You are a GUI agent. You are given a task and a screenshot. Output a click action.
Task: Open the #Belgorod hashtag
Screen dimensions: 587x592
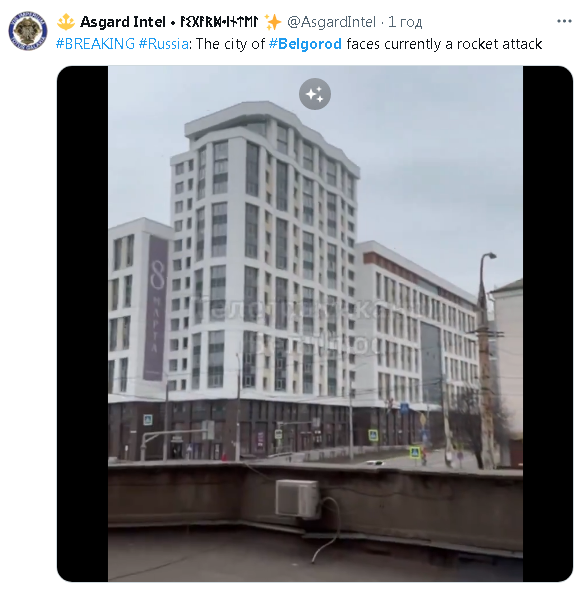tap(305, 44)
